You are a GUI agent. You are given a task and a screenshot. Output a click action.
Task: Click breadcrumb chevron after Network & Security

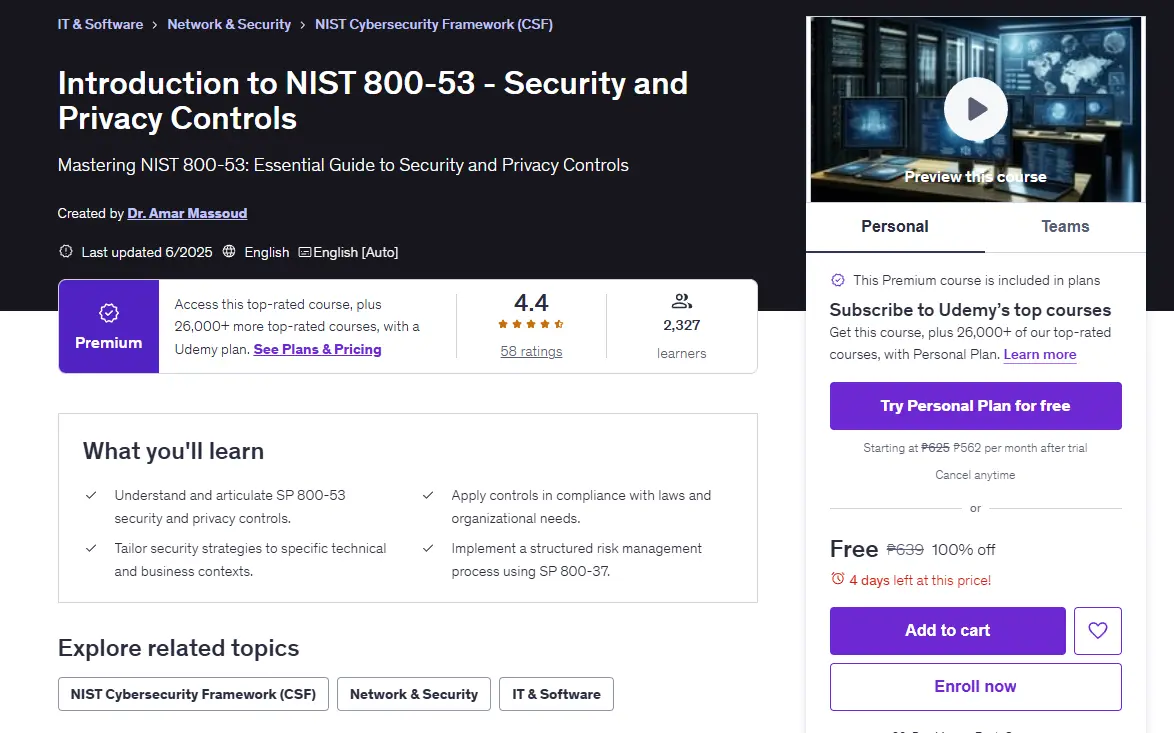302,25
